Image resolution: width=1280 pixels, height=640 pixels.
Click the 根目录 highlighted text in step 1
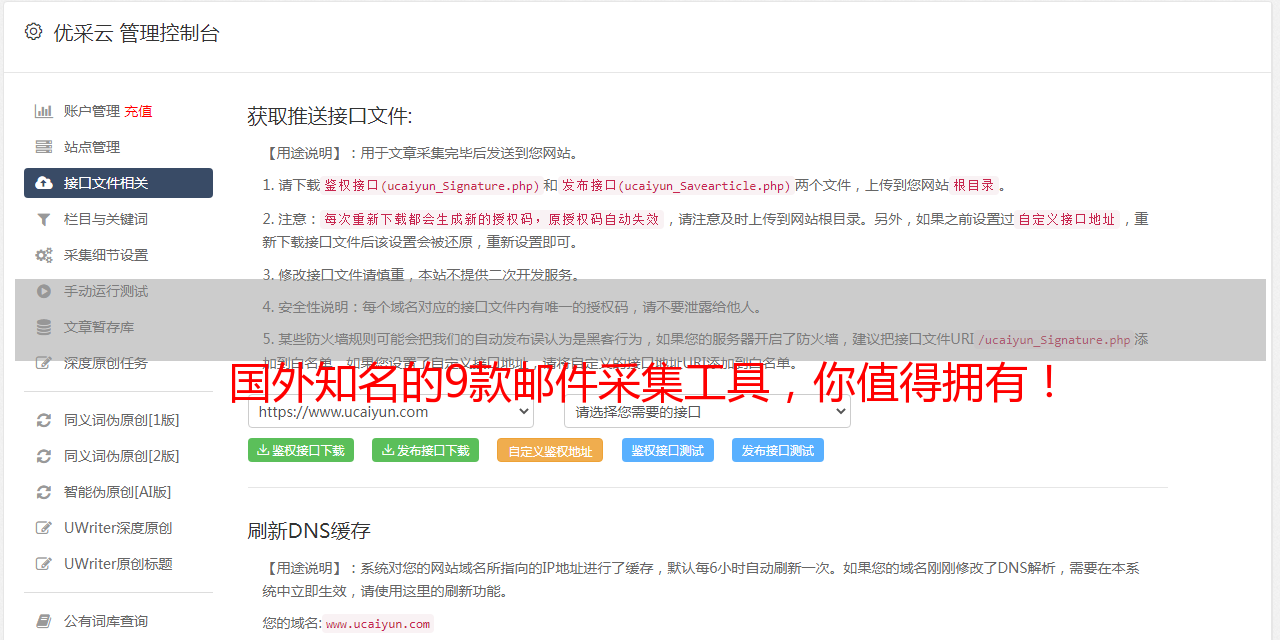click(x=974, y=185)
